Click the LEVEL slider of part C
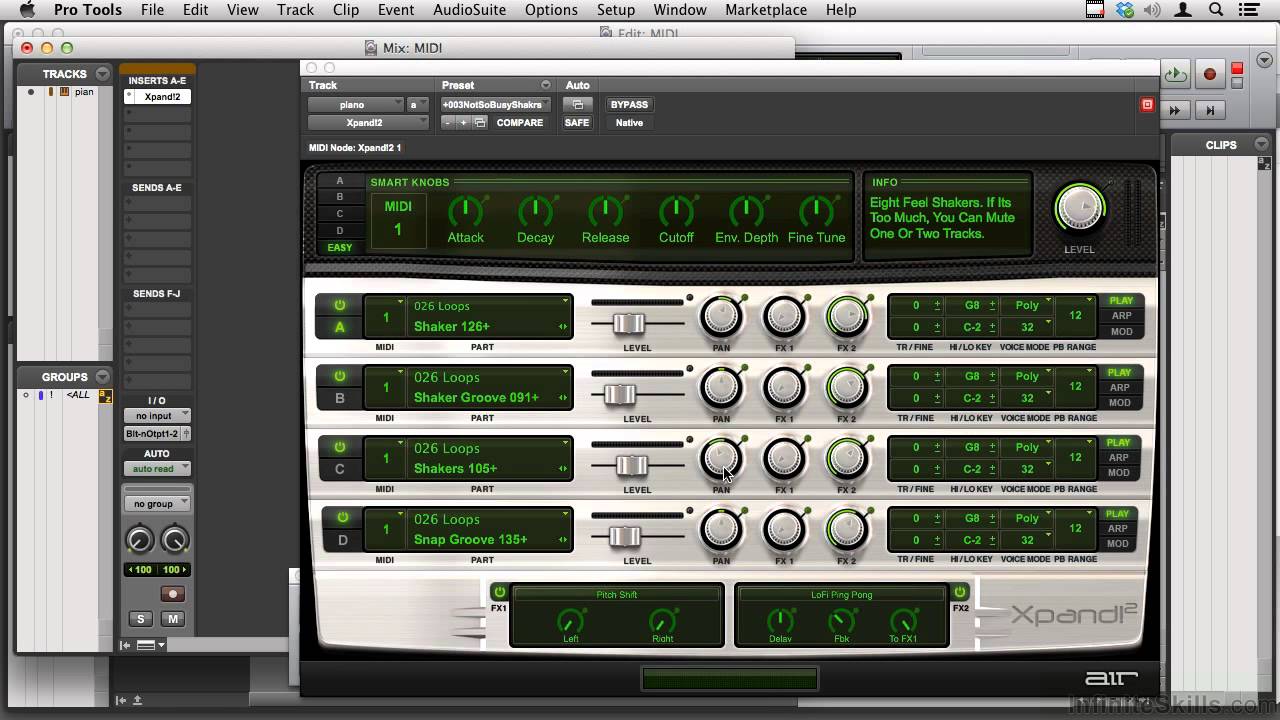Image resolution: width=1280 pixels, height=720 pixels. [x=631, y=465]
